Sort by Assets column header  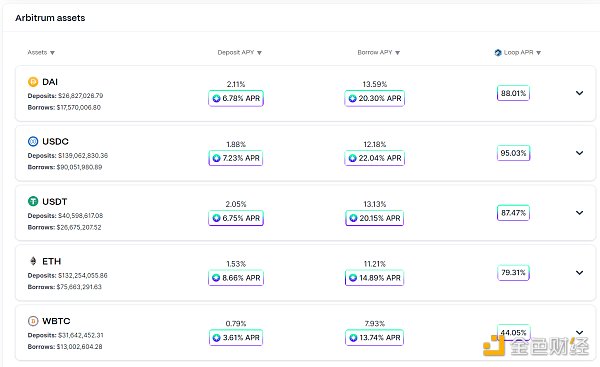coord(41,52)
